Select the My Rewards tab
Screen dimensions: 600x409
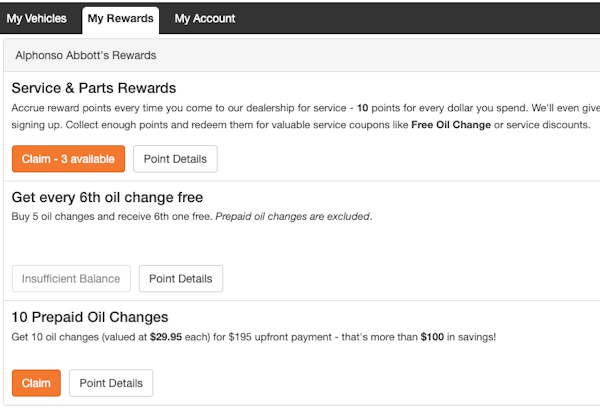[120, 18]
